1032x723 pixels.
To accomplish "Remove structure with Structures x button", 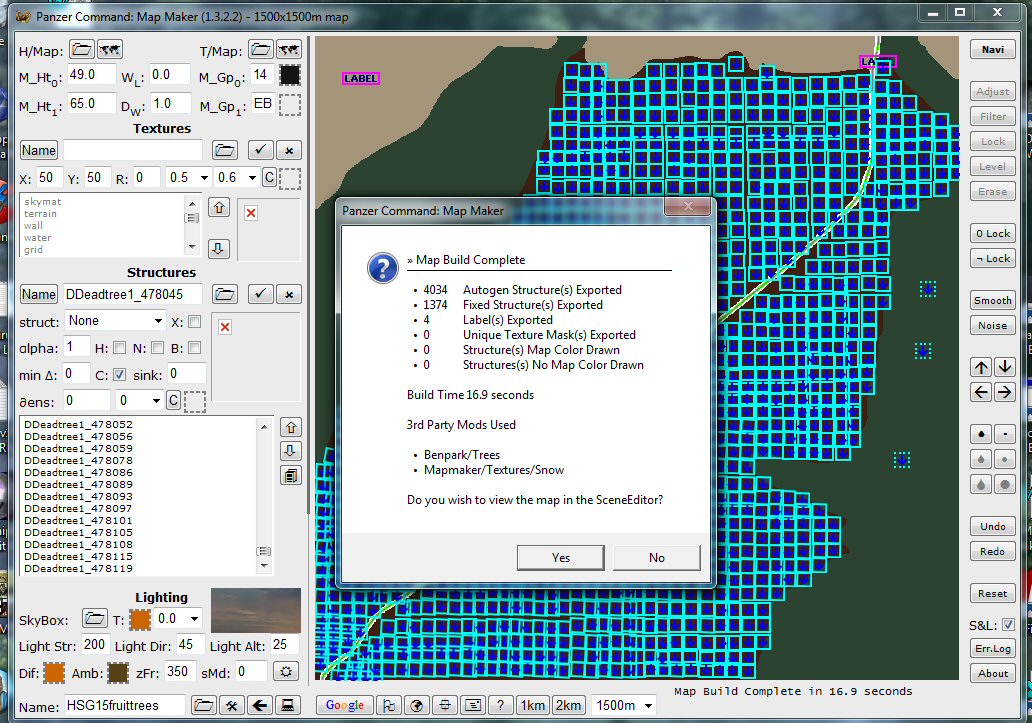I will (x=289, y=294).
